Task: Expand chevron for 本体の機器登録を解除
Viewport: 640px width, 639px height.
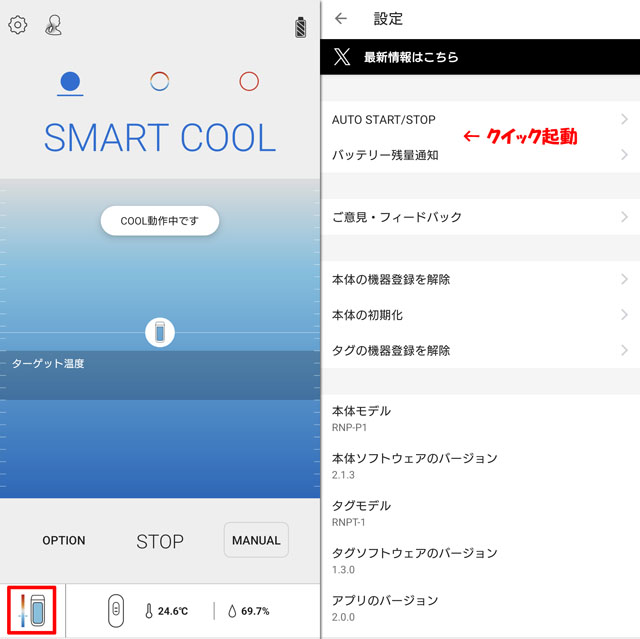Action: pyautogui.click(x=624, y=279)
